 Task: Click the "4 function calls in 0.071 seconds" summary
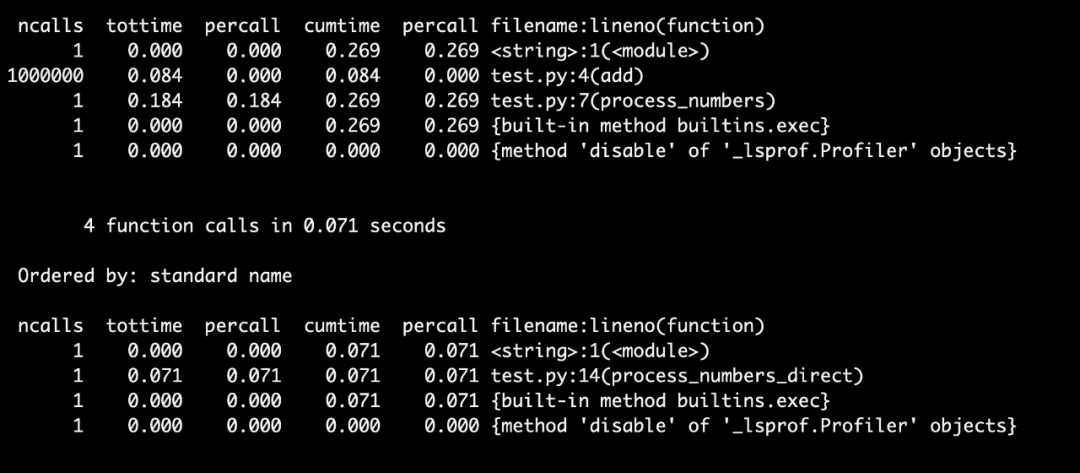(264, 225)
